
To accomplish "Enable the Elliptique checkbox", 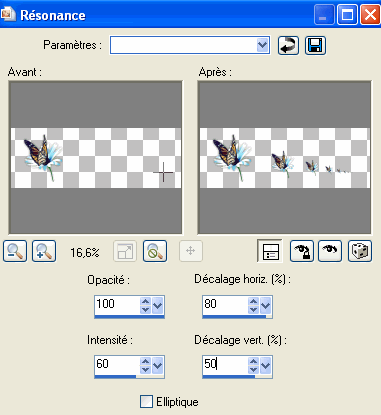I will [146, 402].
